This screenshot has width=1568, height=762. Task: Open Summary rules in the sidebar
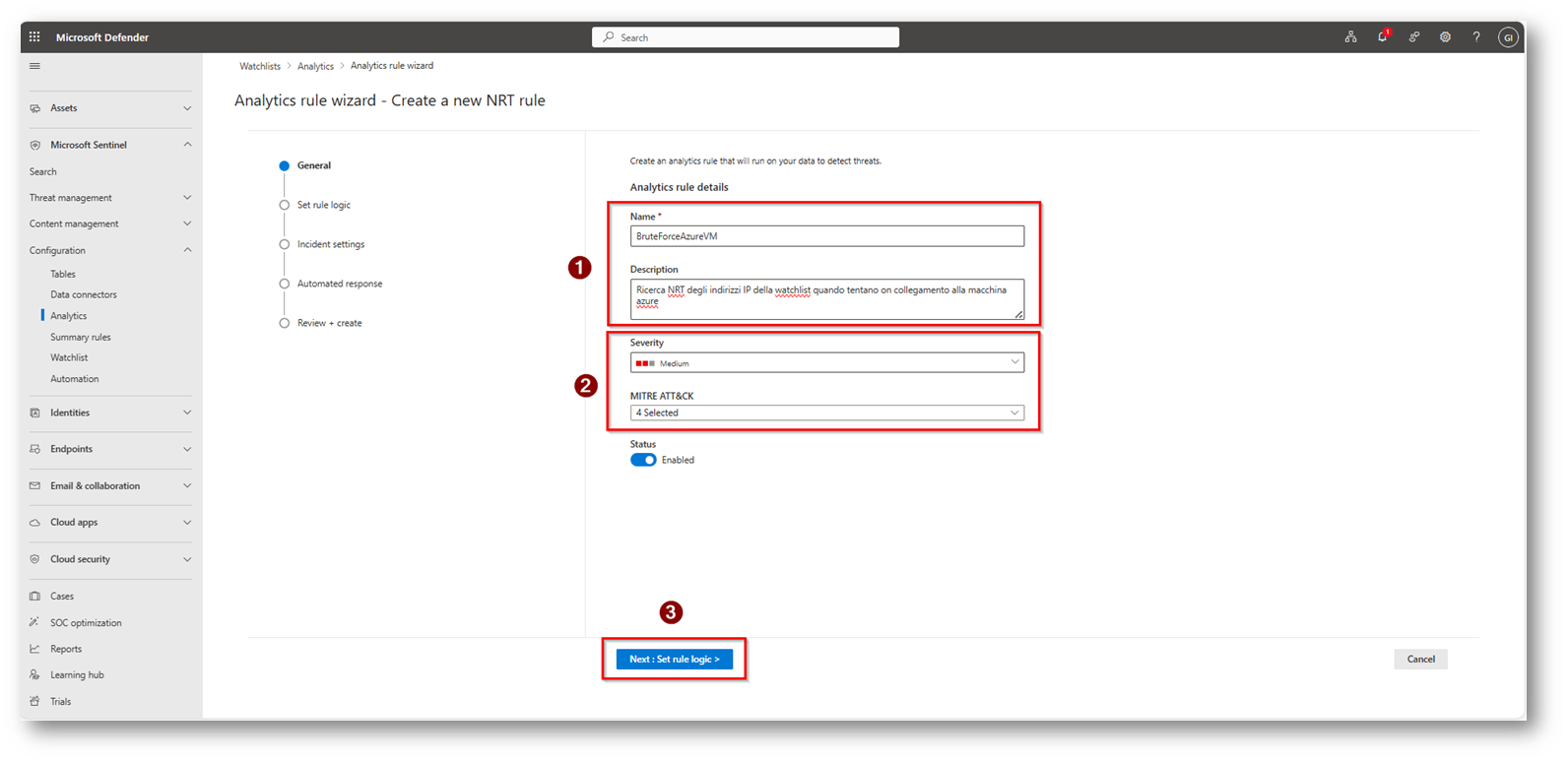81,337
